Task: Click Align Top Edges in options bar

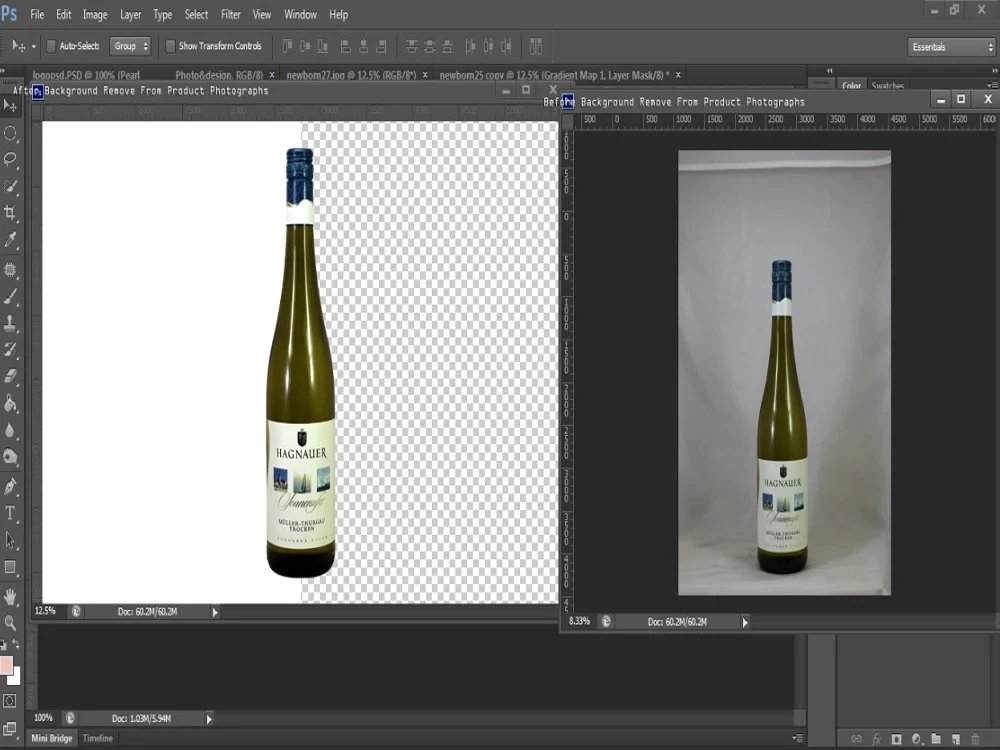Action: coord(288,46)
